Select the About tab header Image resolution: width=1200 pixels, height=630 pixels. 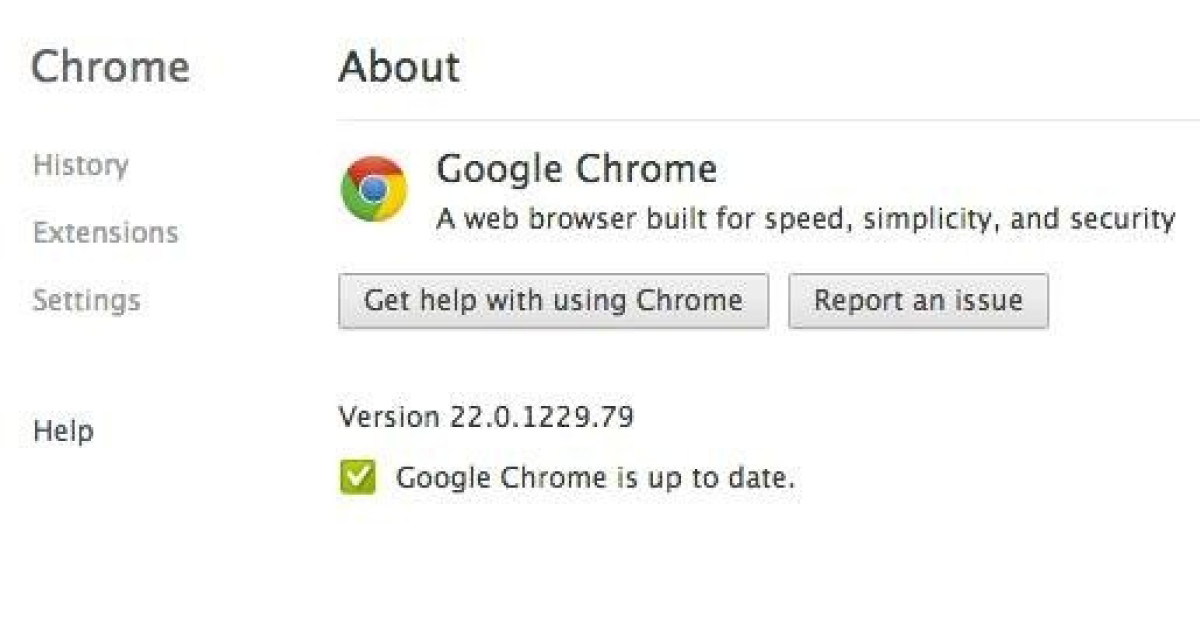click(398, 66)
